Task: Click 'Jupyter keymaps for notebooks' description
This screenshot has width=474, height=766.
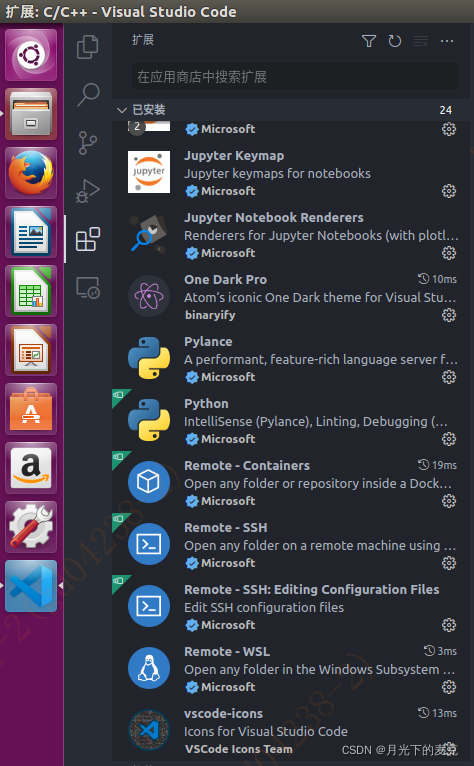Action: (x=277, y=174)
